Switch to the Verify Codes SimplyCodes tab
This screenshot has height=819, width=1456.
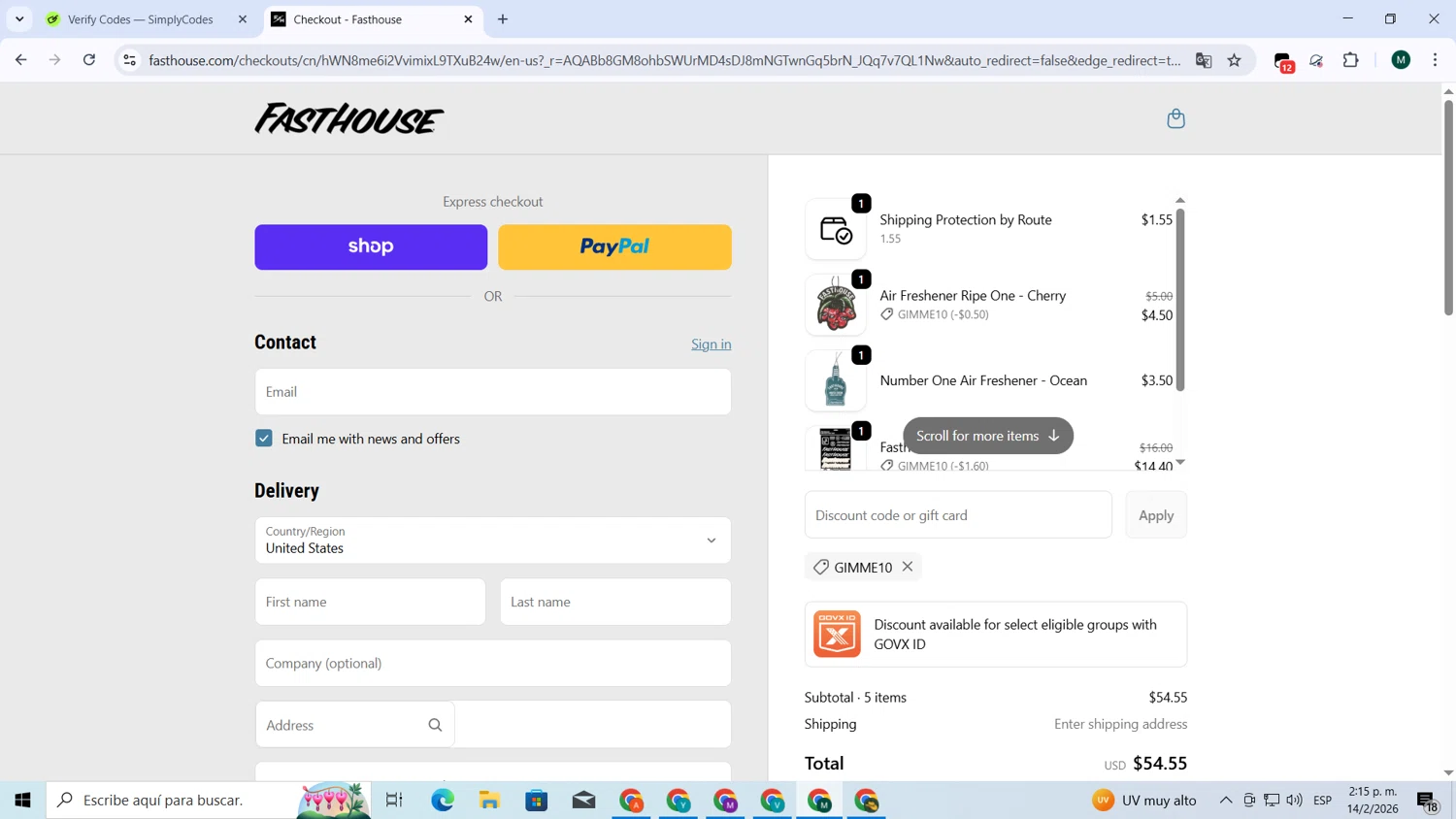(141, 19)
